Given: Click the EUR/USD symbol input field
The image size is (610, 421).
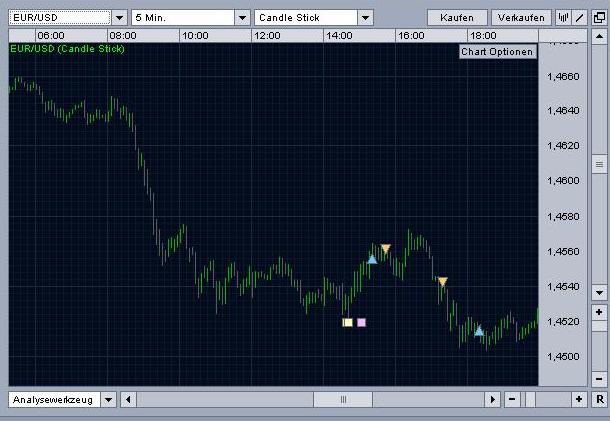Looking at the screenshot, I should point(60,18).
